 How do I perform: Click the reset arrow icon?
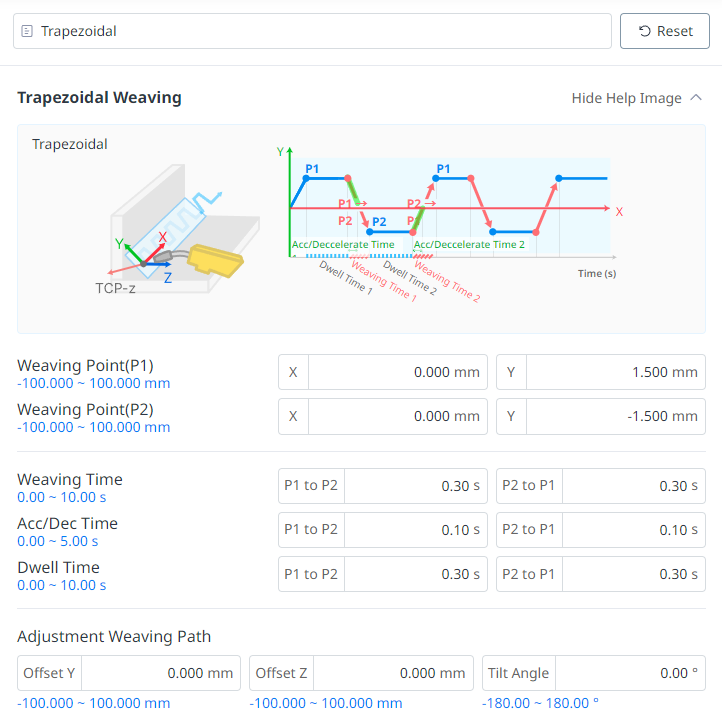645,31
